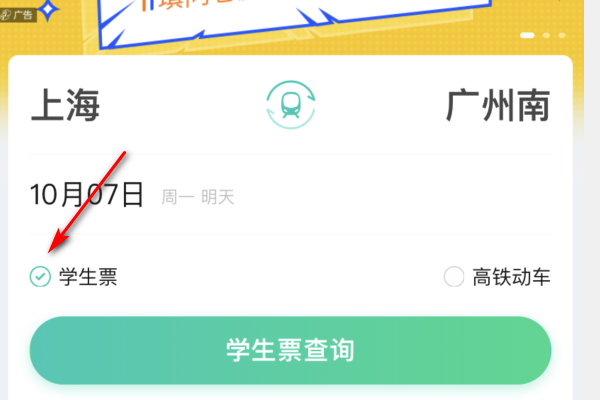This screenshot has height=400, width=600.
Task: Click the green check mark of 学生票
Action: pyautogui.click(x=40, y=276)
